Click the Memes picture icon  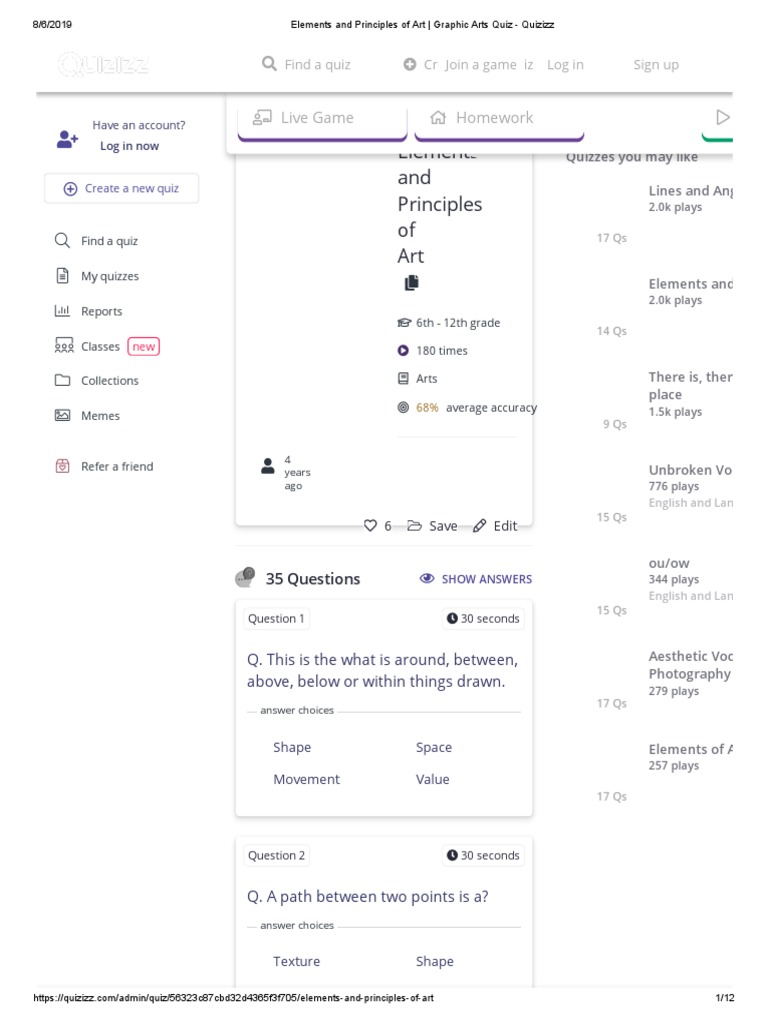(62, 416)
